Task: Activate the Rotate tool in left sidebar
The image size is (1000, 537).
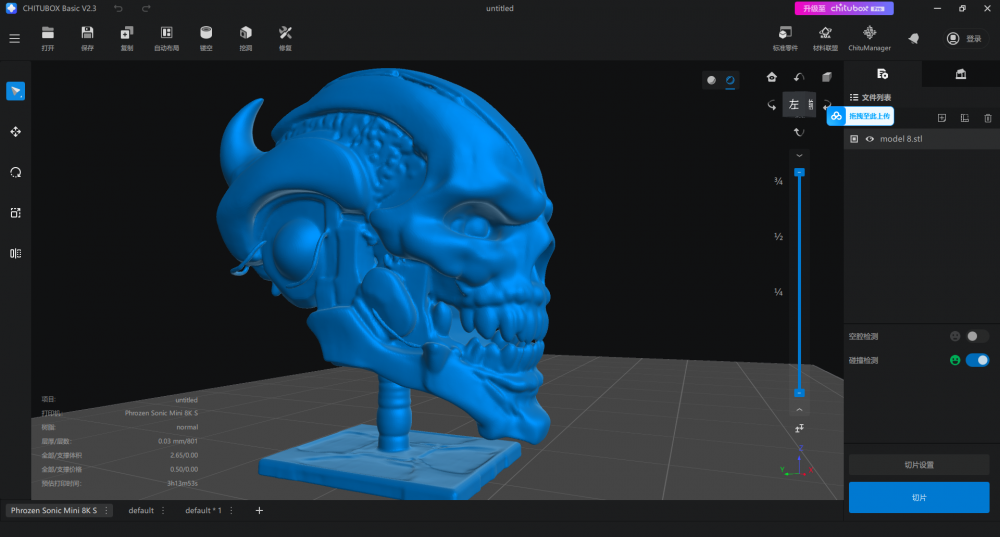Action: coord(16,172)
